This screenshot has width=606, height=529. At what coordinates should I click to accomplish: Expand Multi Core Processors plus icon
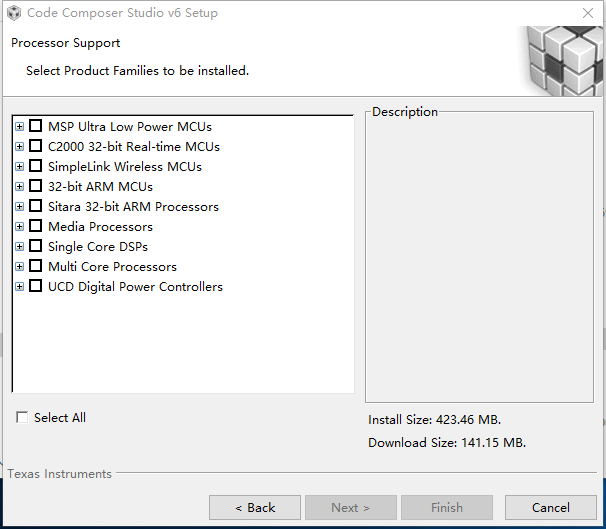pyautogui.click(x=19, y=267)
